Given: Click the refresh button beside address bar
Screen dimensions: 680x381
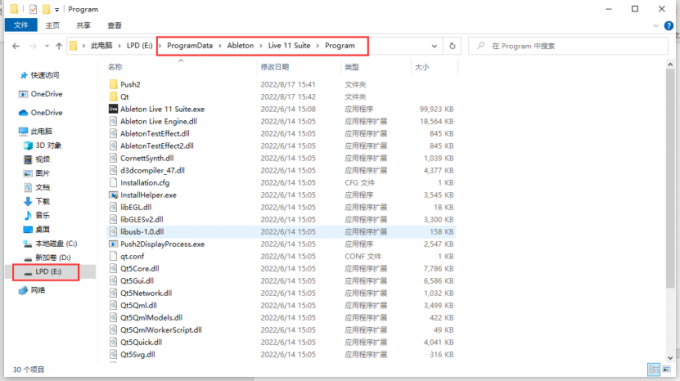Looking at the screenshot, I should [452, 46].
